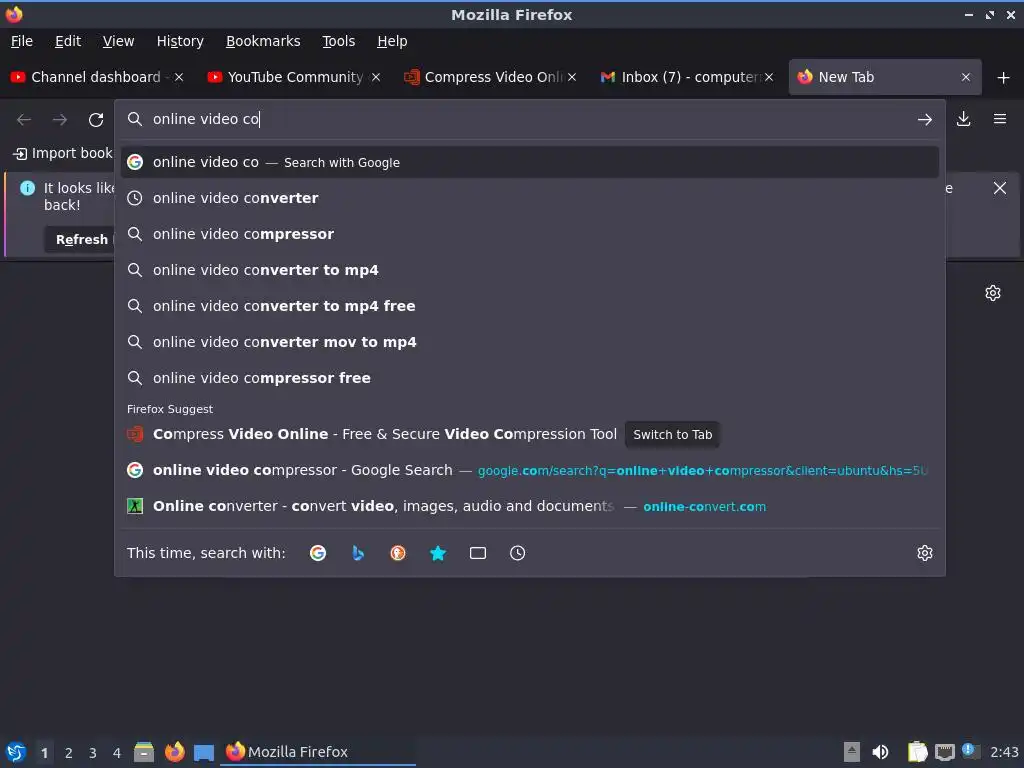This screenshot has height=768, width=1024.
Task: Open the File menu
Action: 22,41
